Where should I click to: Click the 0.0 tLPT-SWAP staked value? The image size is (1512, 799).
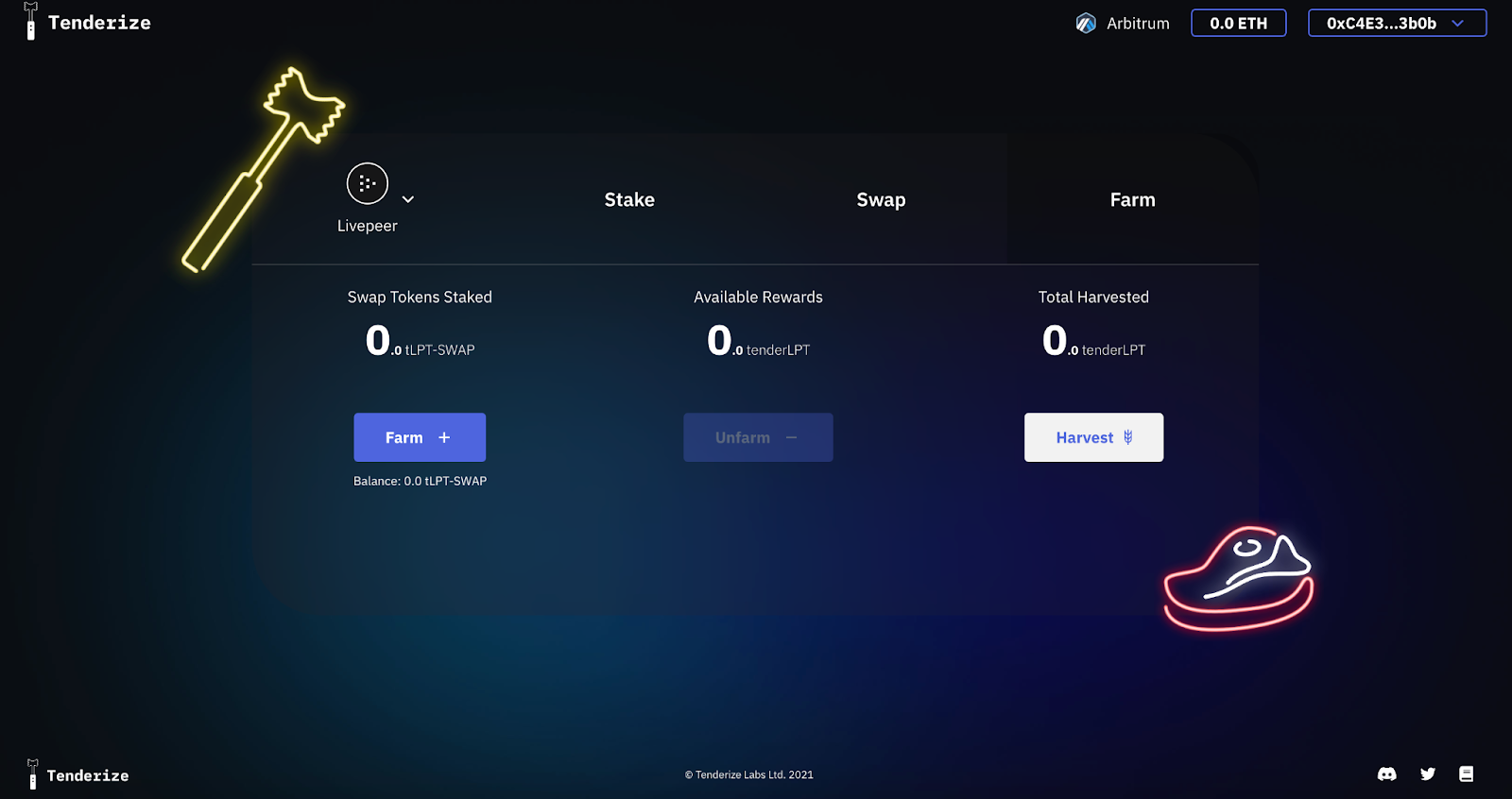420,341
